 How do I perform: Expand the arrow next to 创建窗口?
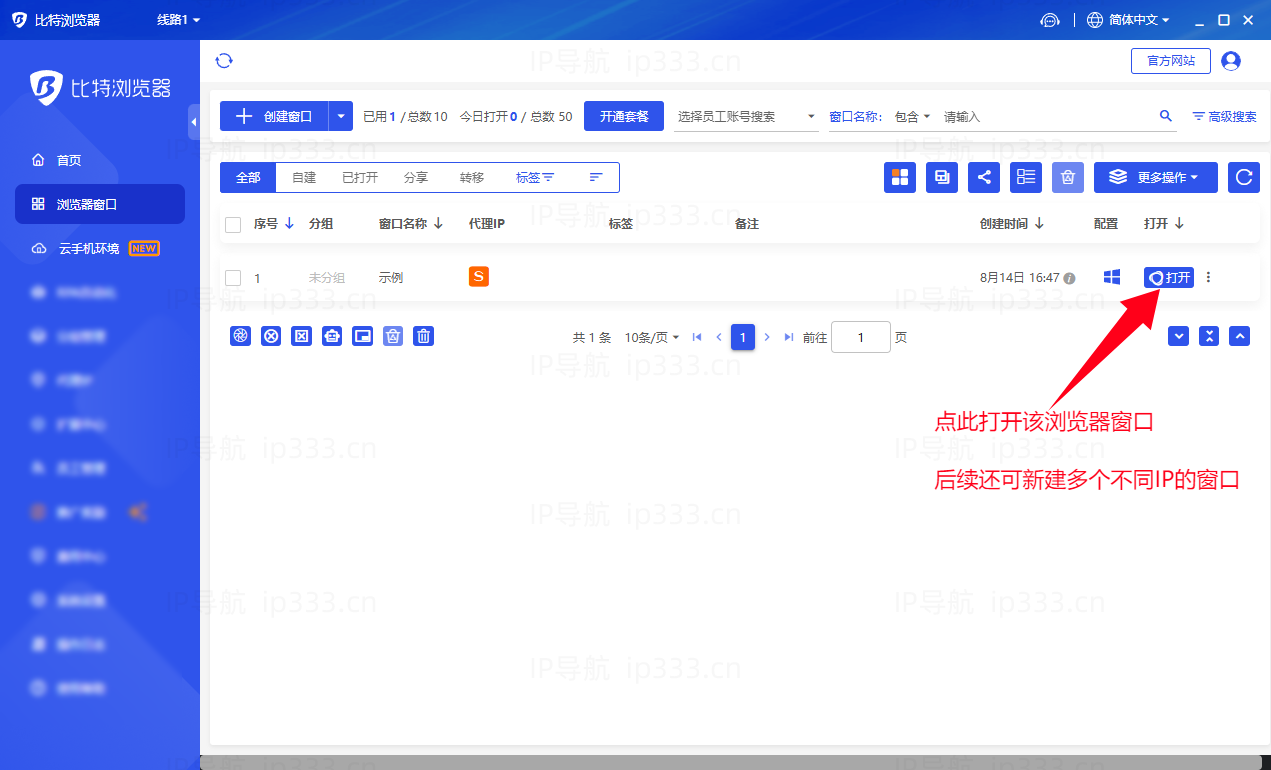341,116
